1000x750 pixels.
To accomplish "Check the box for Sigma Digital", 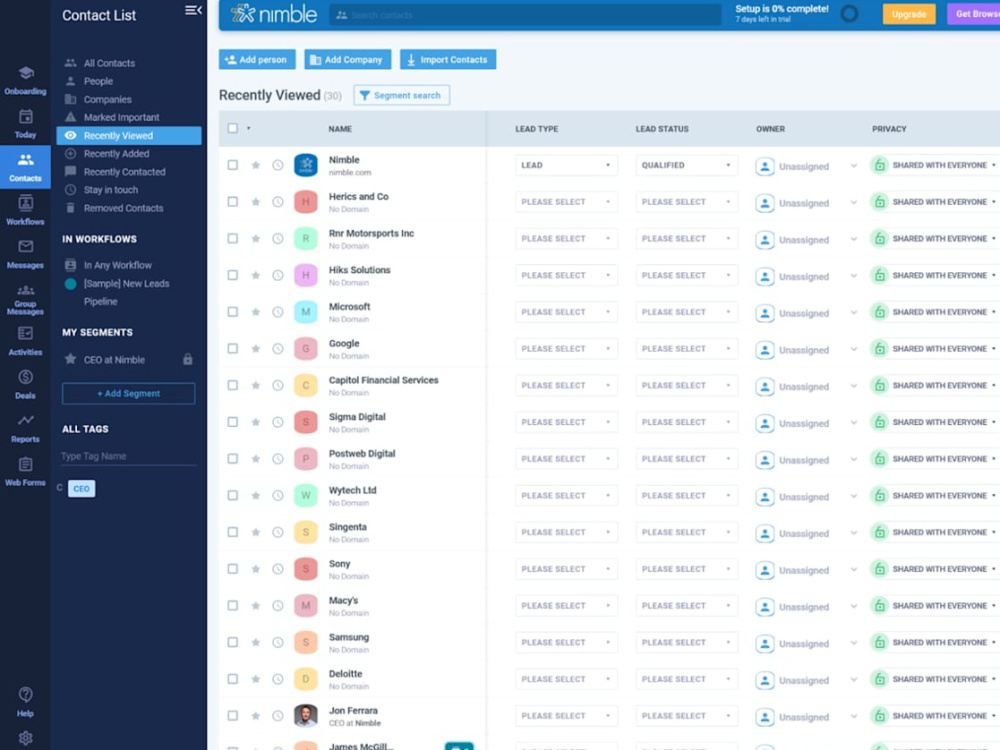I will (x=233, y=422).
